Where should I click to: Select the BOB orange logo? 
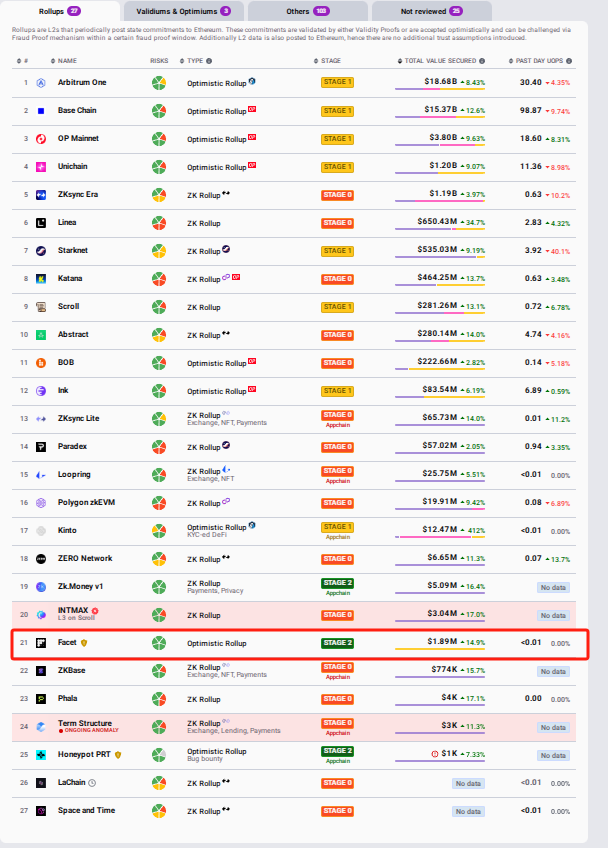coord(41,363)
